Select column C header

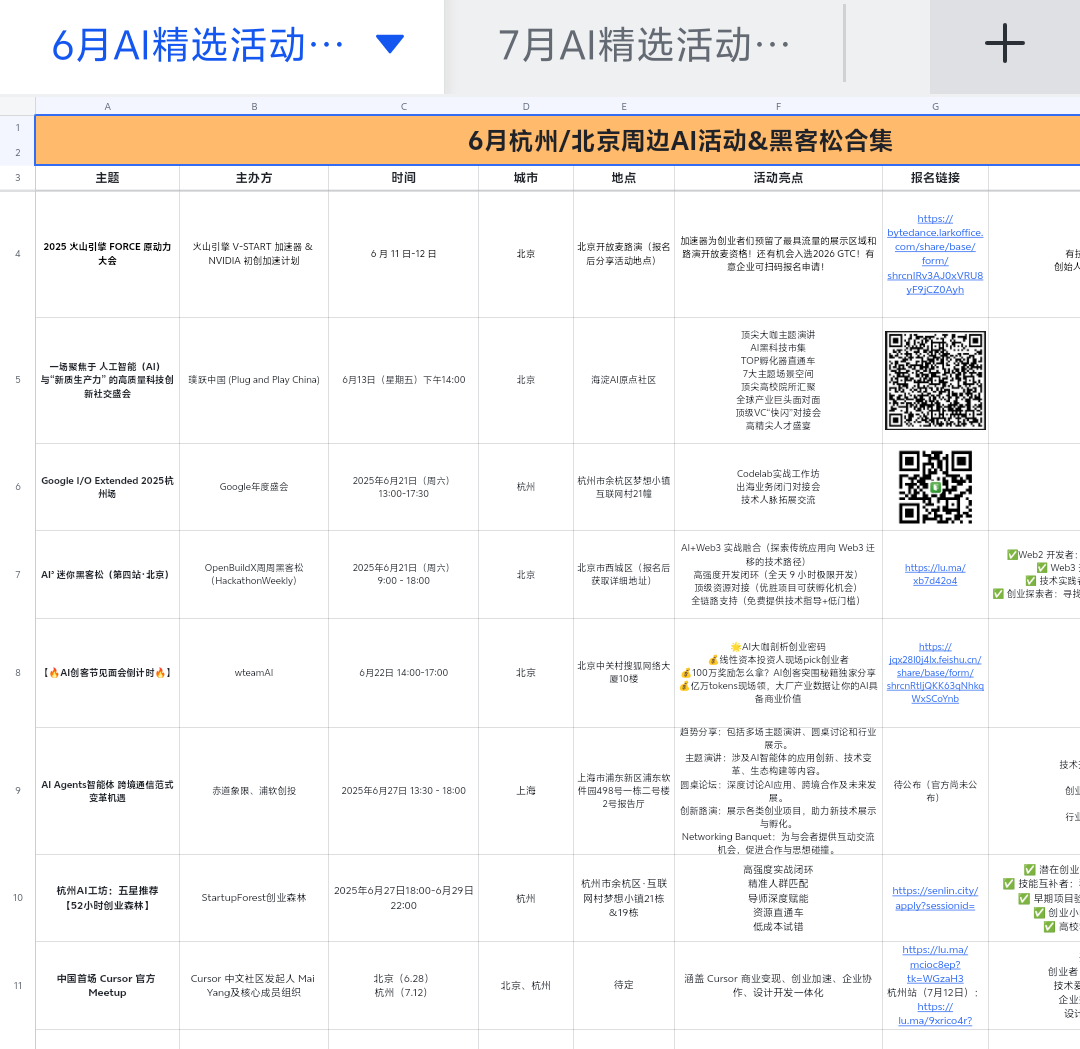[x=404, y=106]
